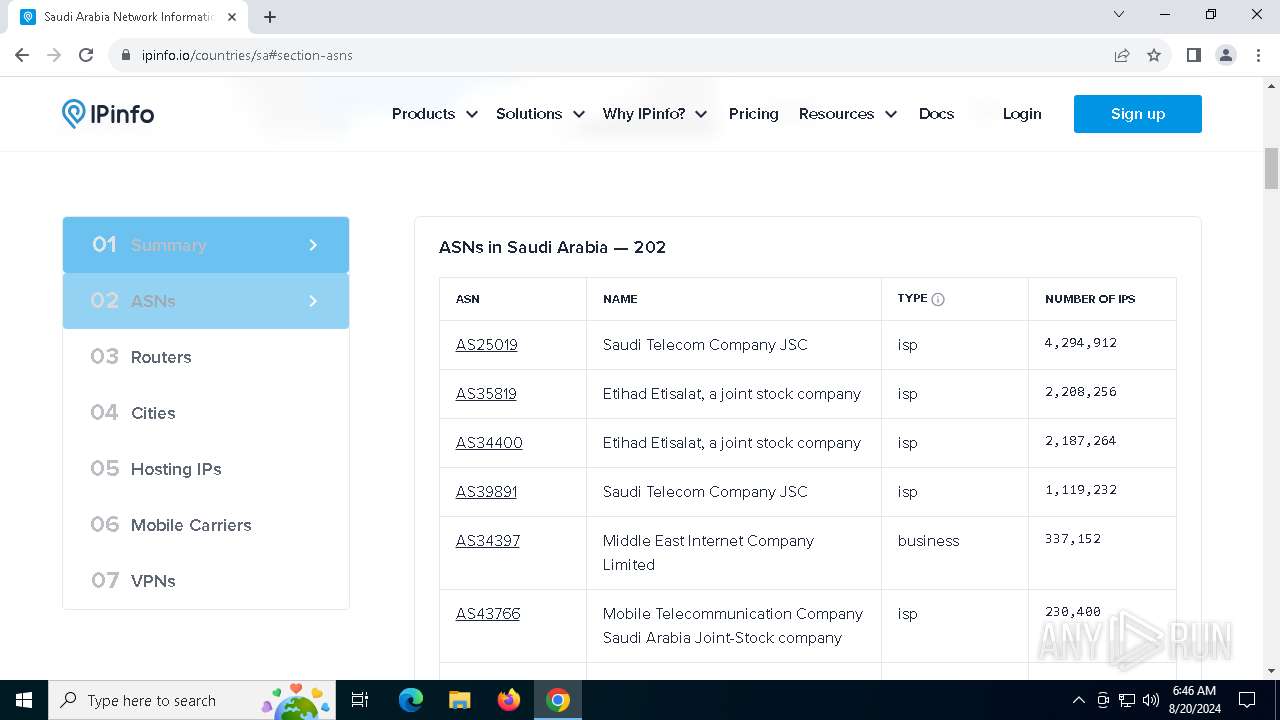This screenshot has width=1280, height=720.
Task: Select the 02 ASNs section
Action: click(206, 301)
